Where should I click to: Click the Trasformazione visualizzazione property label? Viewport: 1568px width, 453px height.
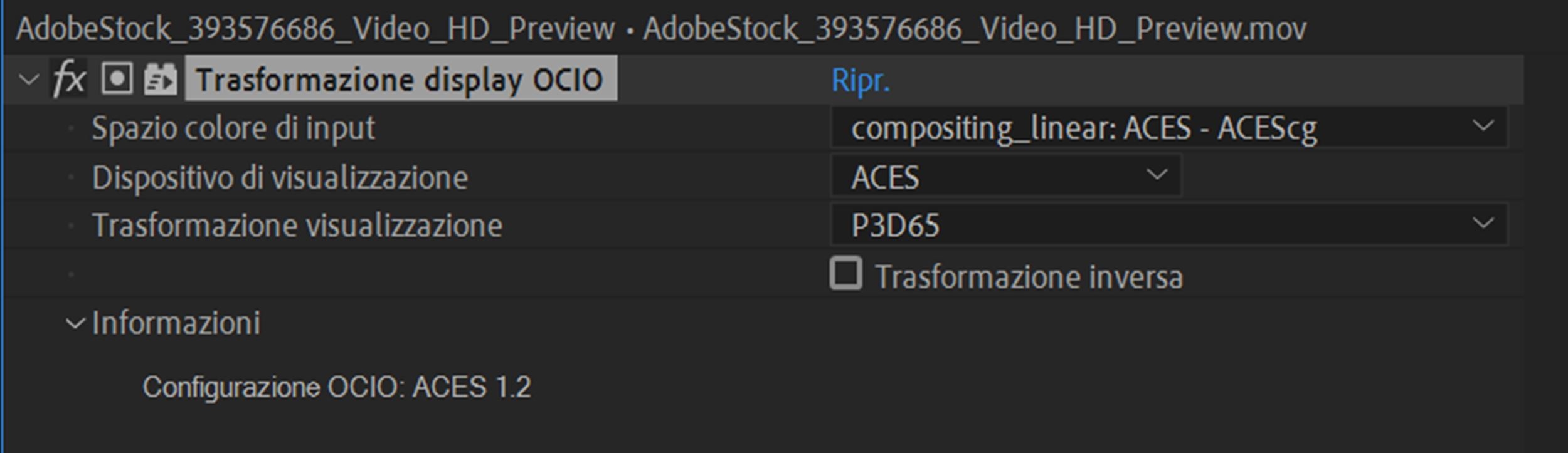[297, 226]
